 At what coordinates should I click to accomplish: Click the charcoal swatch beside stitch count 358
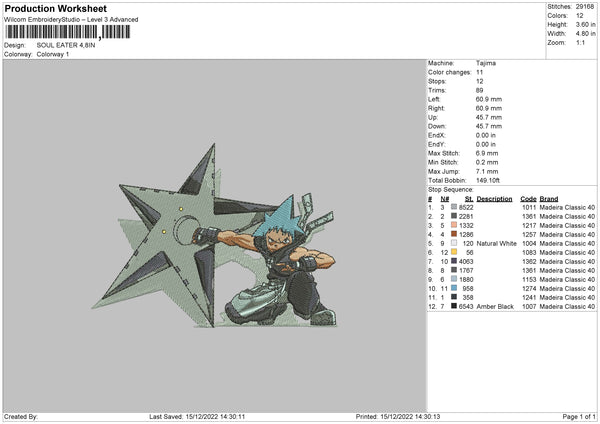pos(454,297)
